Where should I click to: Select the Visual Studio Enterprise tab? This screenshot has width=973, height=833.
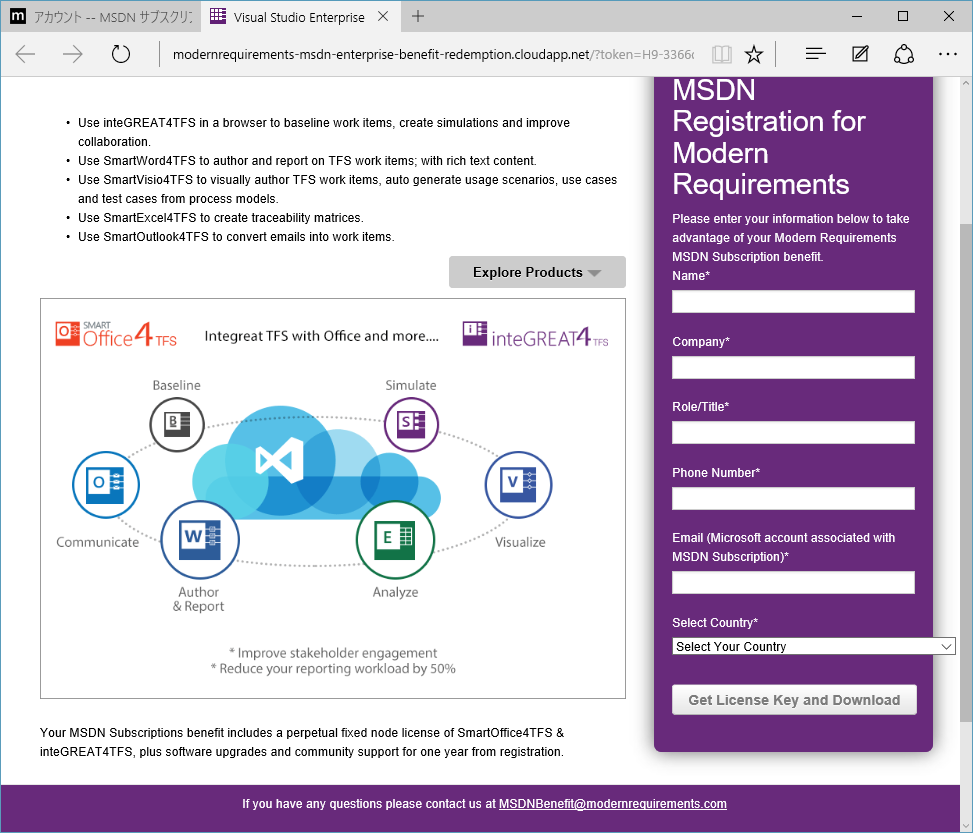pos(301,17)
